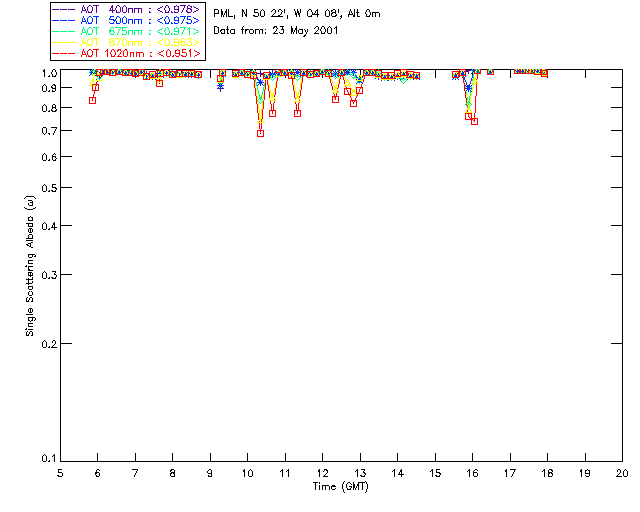Click the AOT 1020nm legend entry
The width and height of the screenshot is (640, 512).
pos(127,53)
